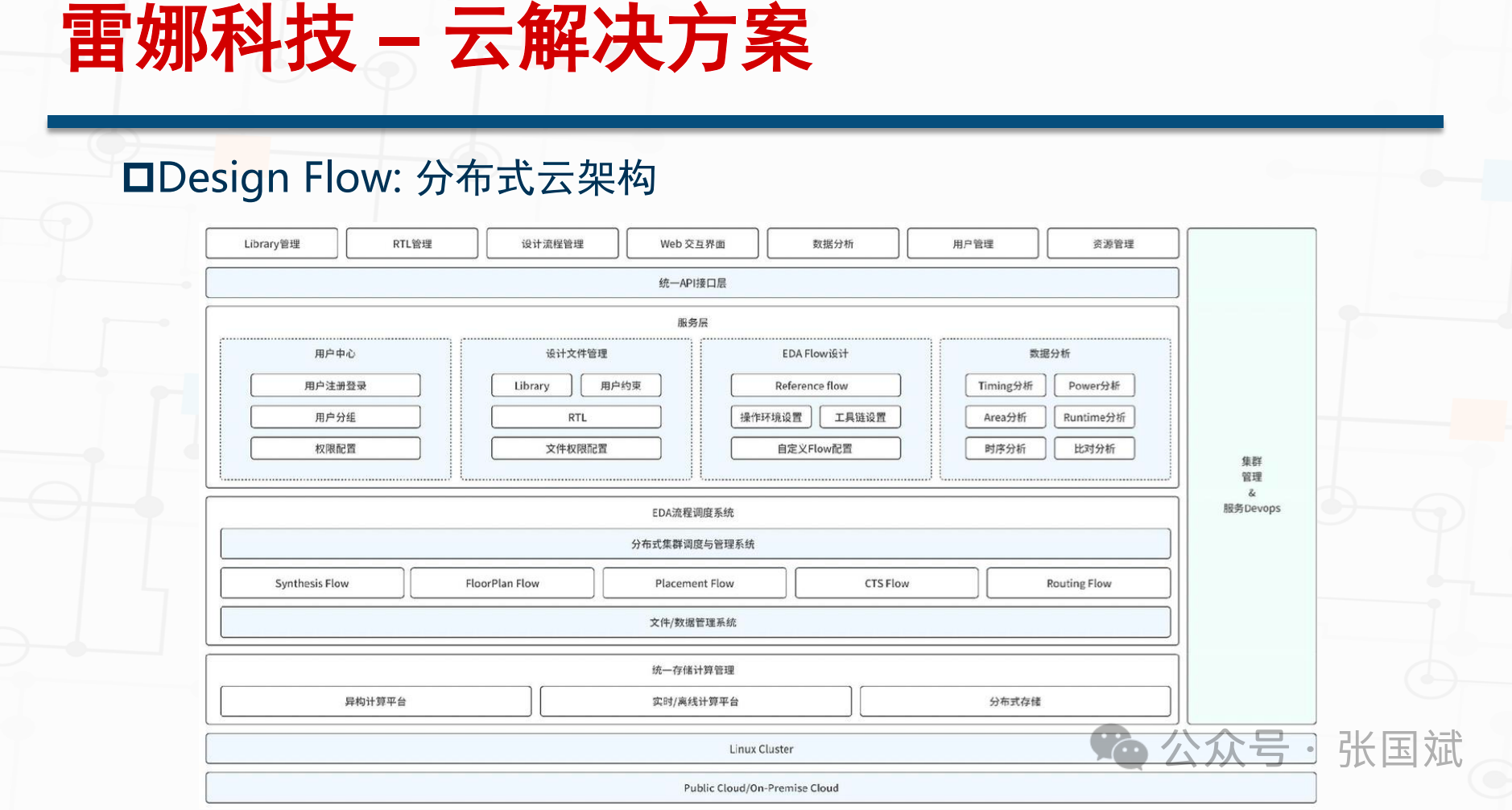Select the 用户中心 group title

335,353
